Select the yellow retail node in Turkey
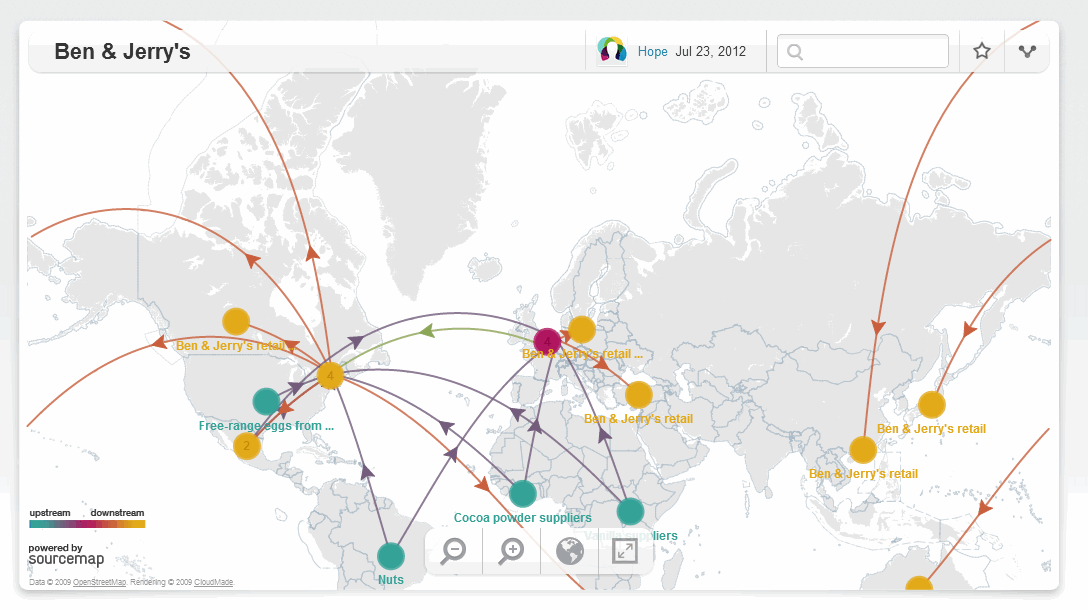This screenshot has width=1088, height=609. click(638, 395)
